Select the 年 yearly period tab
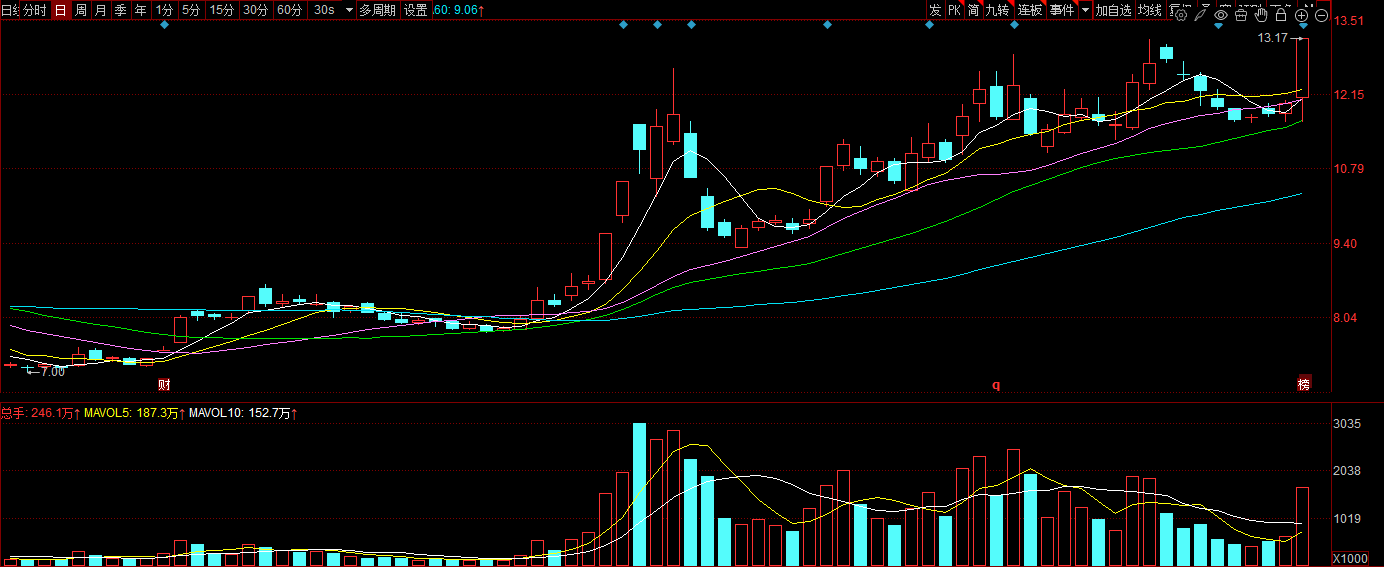Viewport: 1384px width, 567px height. click(x=141, y=10)
